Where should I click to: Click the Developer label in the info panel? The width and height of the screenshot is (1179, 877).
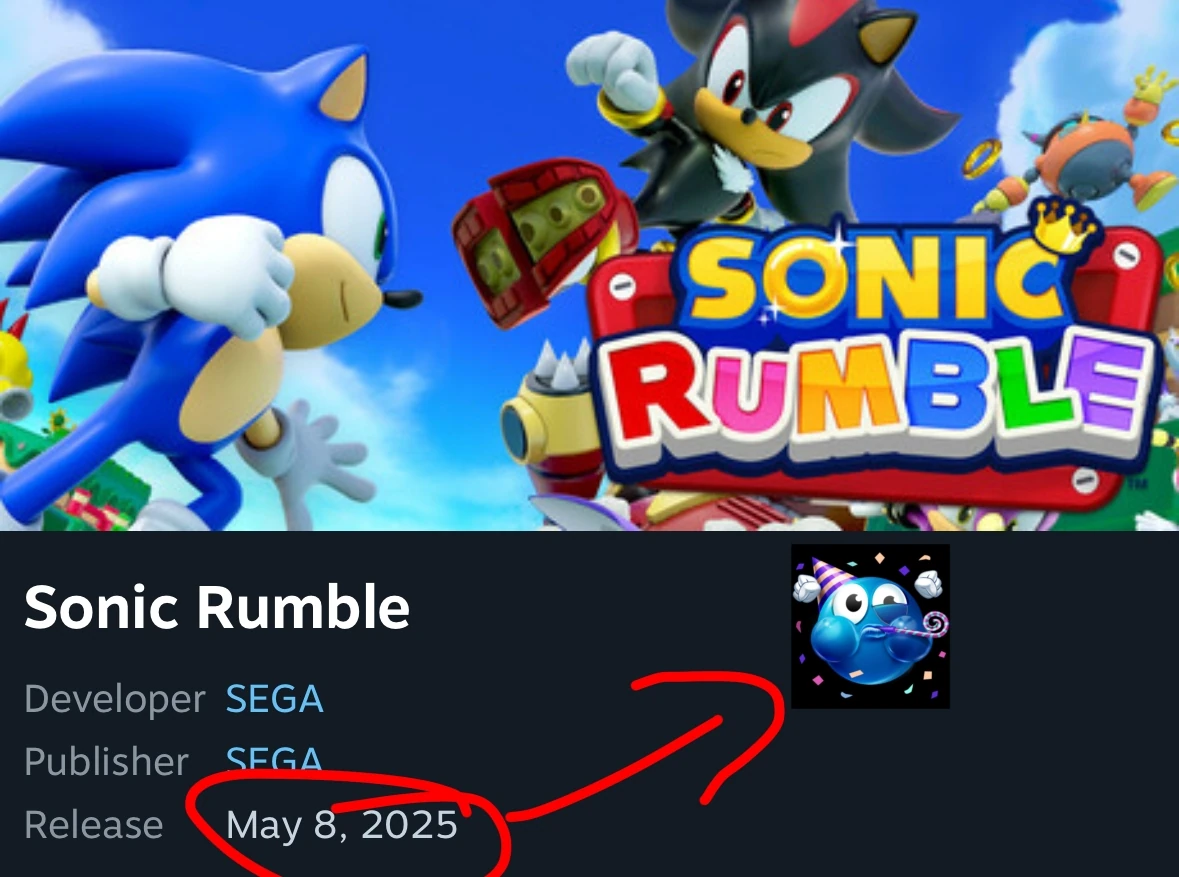113,698
